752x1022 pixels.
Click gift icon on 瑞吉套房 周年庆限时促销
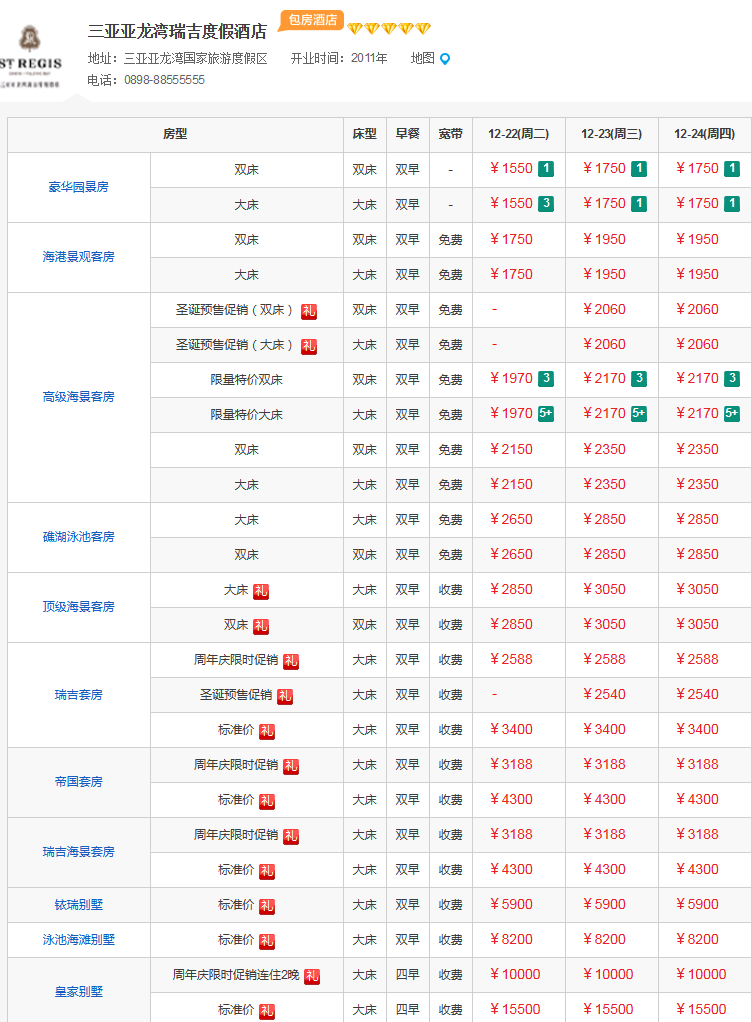point(291,661)
